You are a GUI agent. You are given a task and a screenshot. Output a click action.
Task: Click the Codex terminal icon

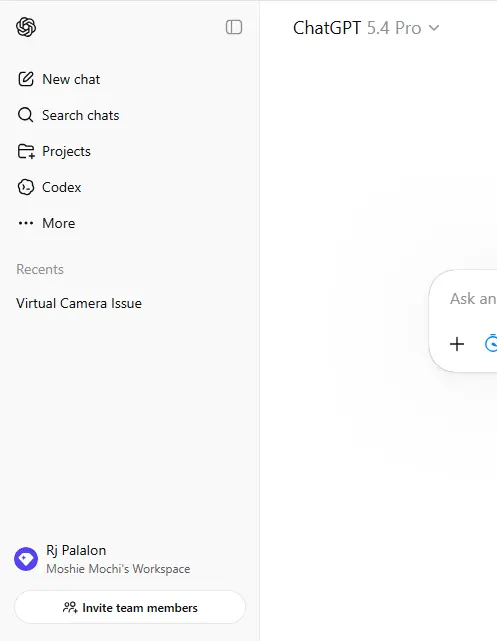click(x=26, y=187)
